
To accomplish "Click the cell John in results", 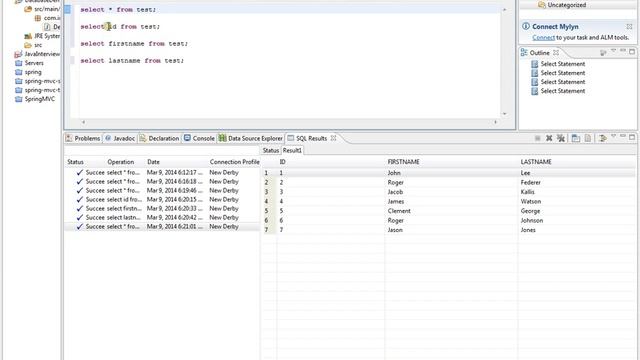I will 394,173.
